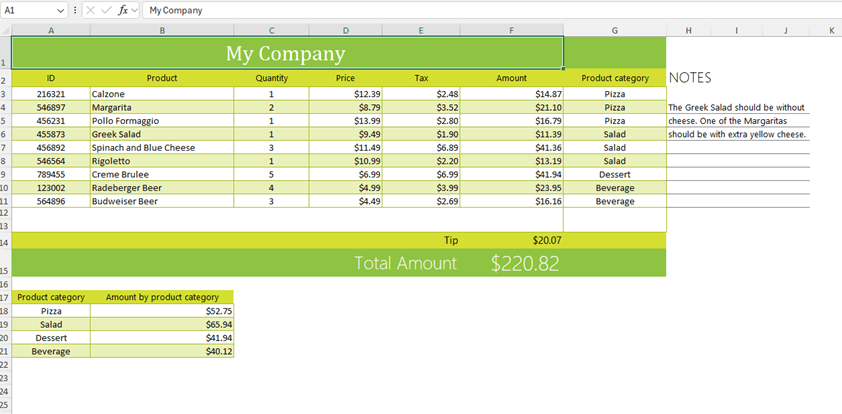Click ID cell 216321

[x=51, y=94]
